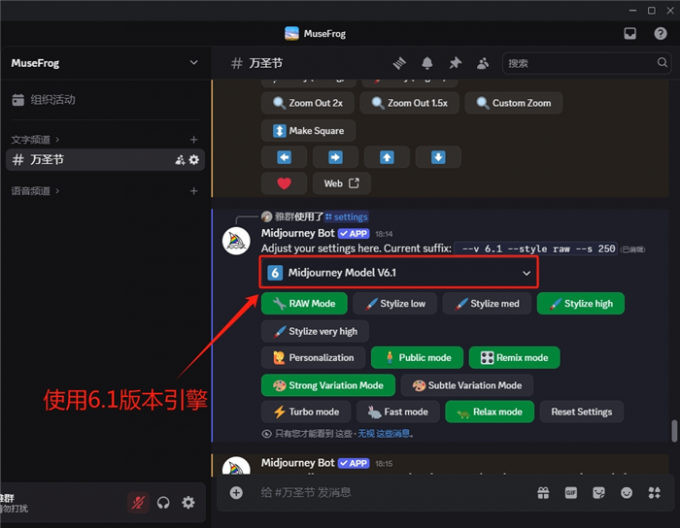Select the 万圣节 channel
Image resolution: width=680 pixels, height=528 pixels.
tap(105, 160)
